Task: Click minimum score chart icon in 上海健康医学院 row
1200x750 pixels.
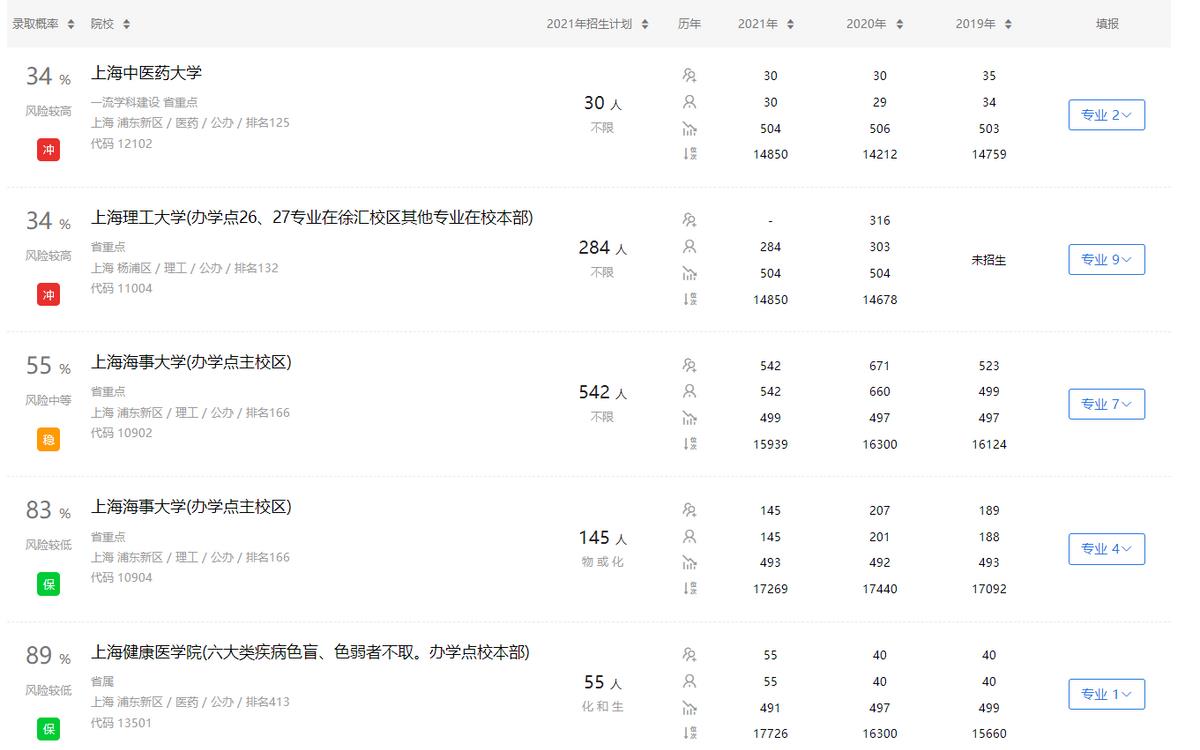Action: point(689,708)
